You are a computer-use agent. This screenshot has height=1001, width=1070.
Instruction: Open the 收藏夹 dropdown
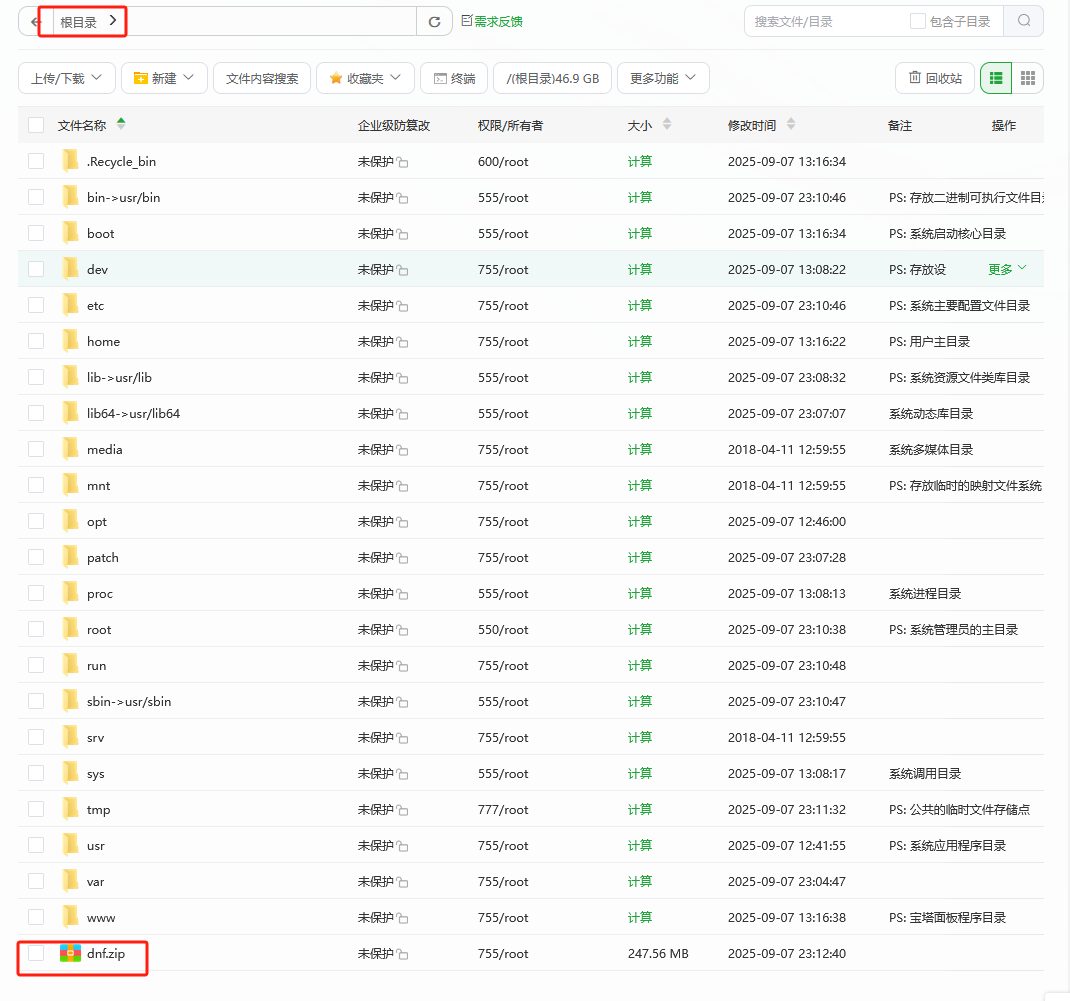pyautogui.click(x=365, y=78)
